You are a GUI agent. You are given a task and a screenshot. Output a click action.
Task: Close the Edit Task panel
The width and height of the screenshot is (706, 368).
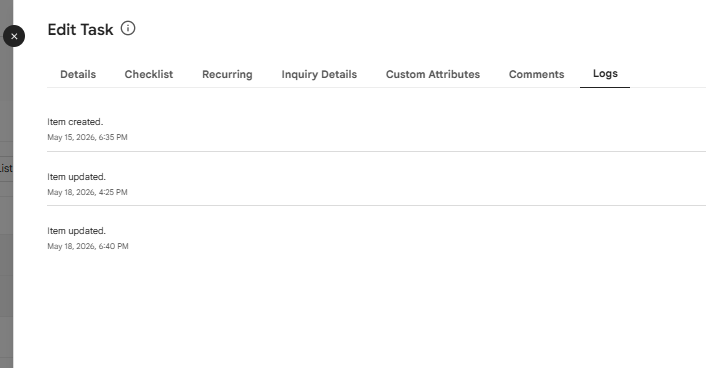(14, 36)
